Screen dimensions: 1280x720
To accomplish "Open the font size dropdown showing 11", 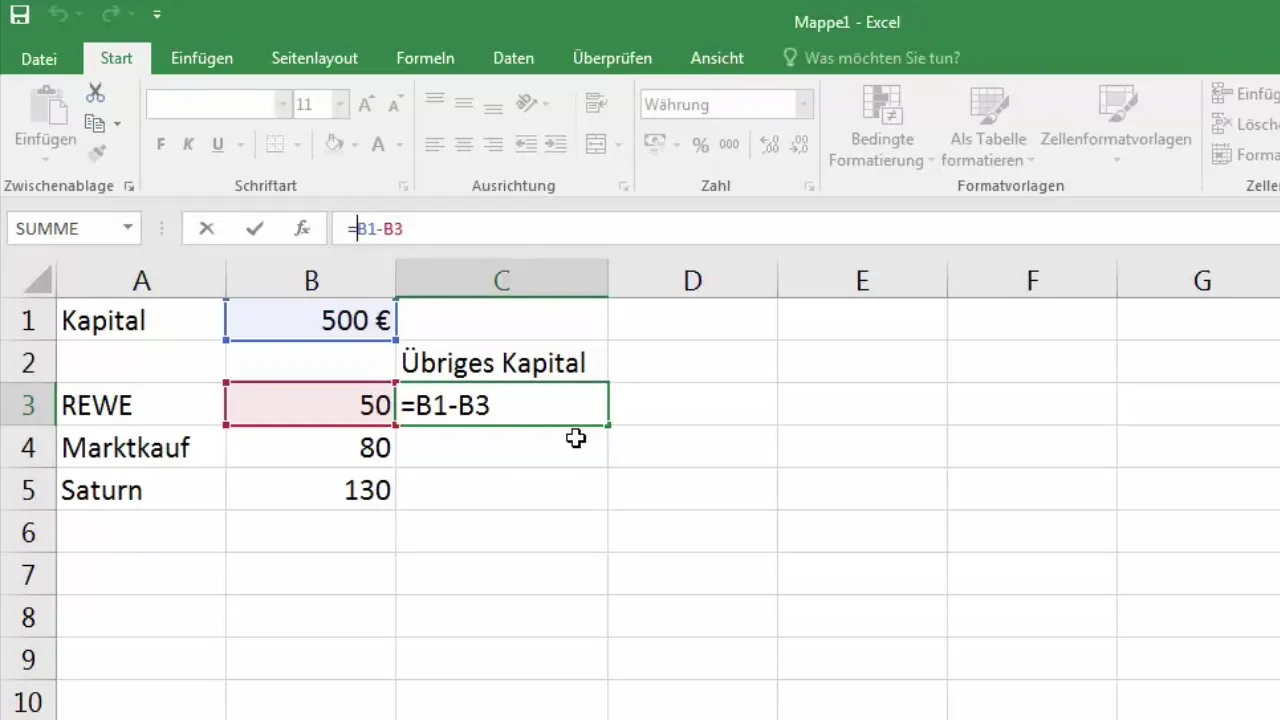I will 341,104.
